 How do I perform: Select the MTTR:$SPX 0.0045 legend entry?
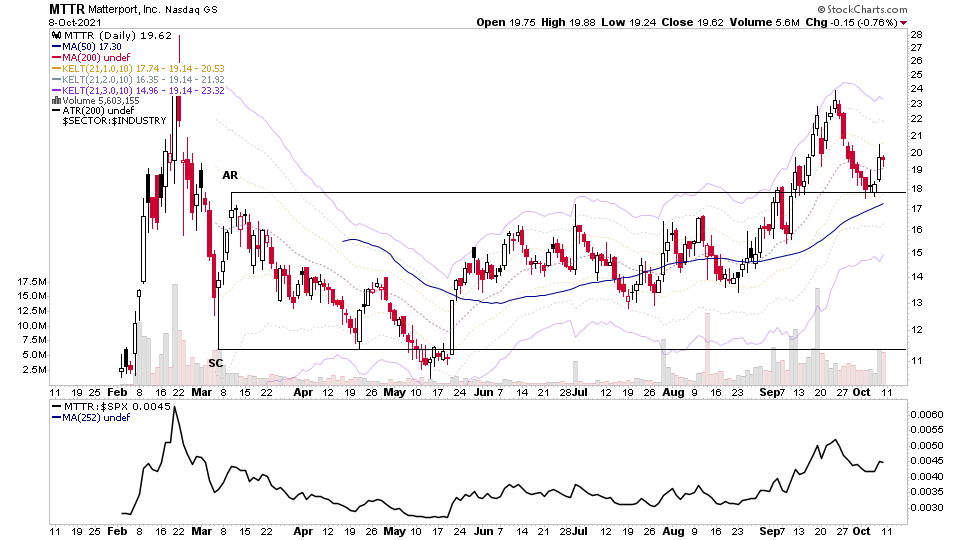(112, 407)
